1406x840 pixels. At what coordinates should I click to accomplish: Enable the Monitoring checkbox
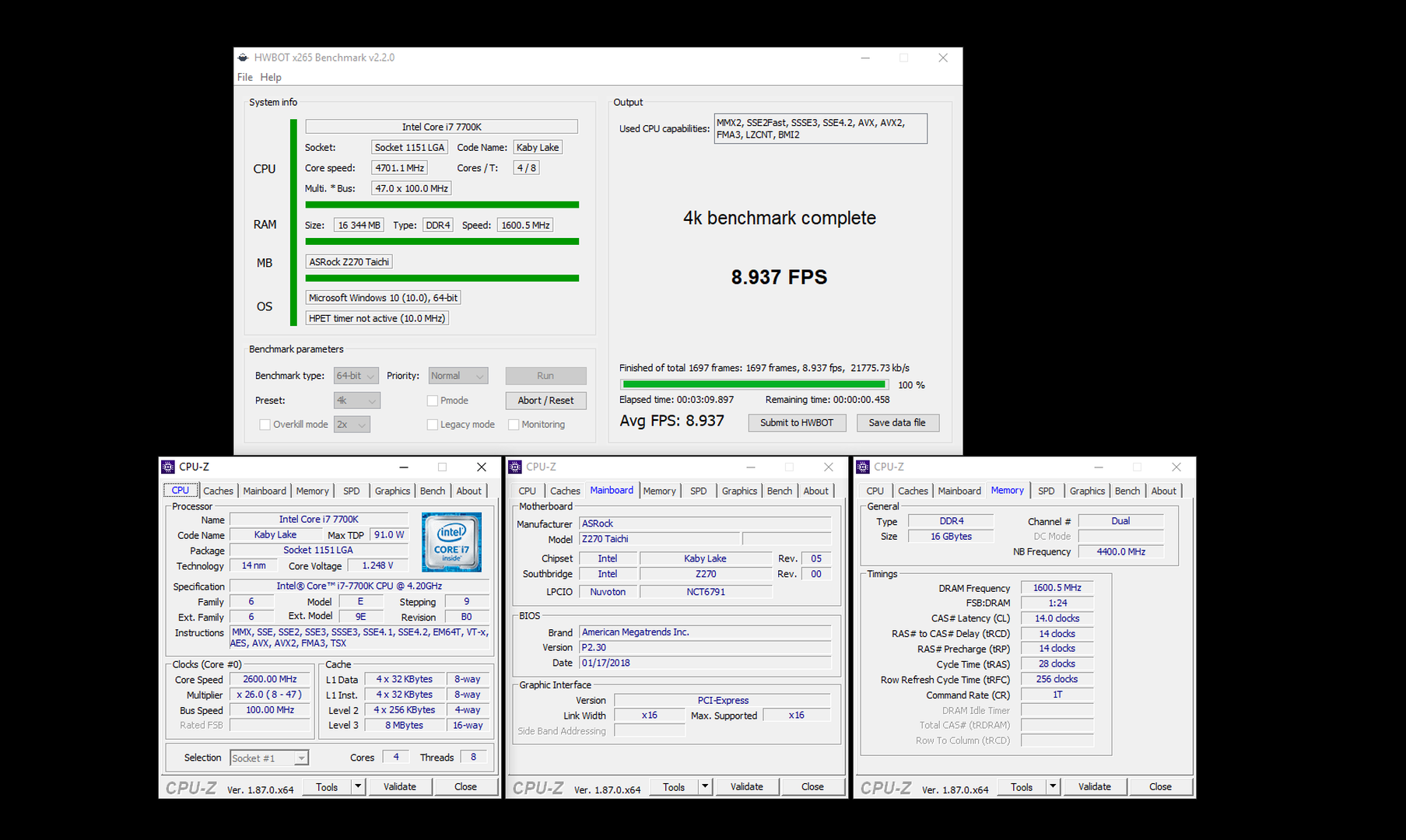click(514, 425)
